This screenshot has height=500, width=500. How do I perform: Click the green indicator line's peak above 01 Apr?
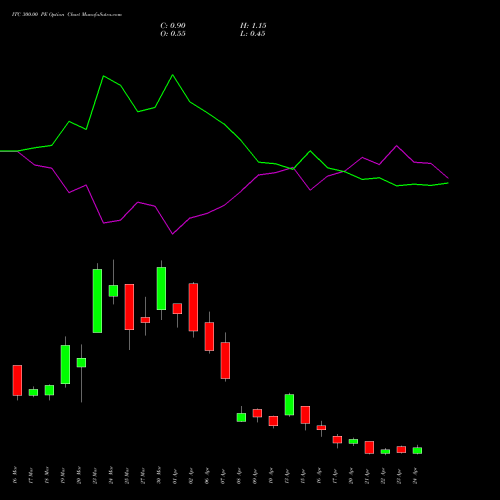(x=172, y=75)
